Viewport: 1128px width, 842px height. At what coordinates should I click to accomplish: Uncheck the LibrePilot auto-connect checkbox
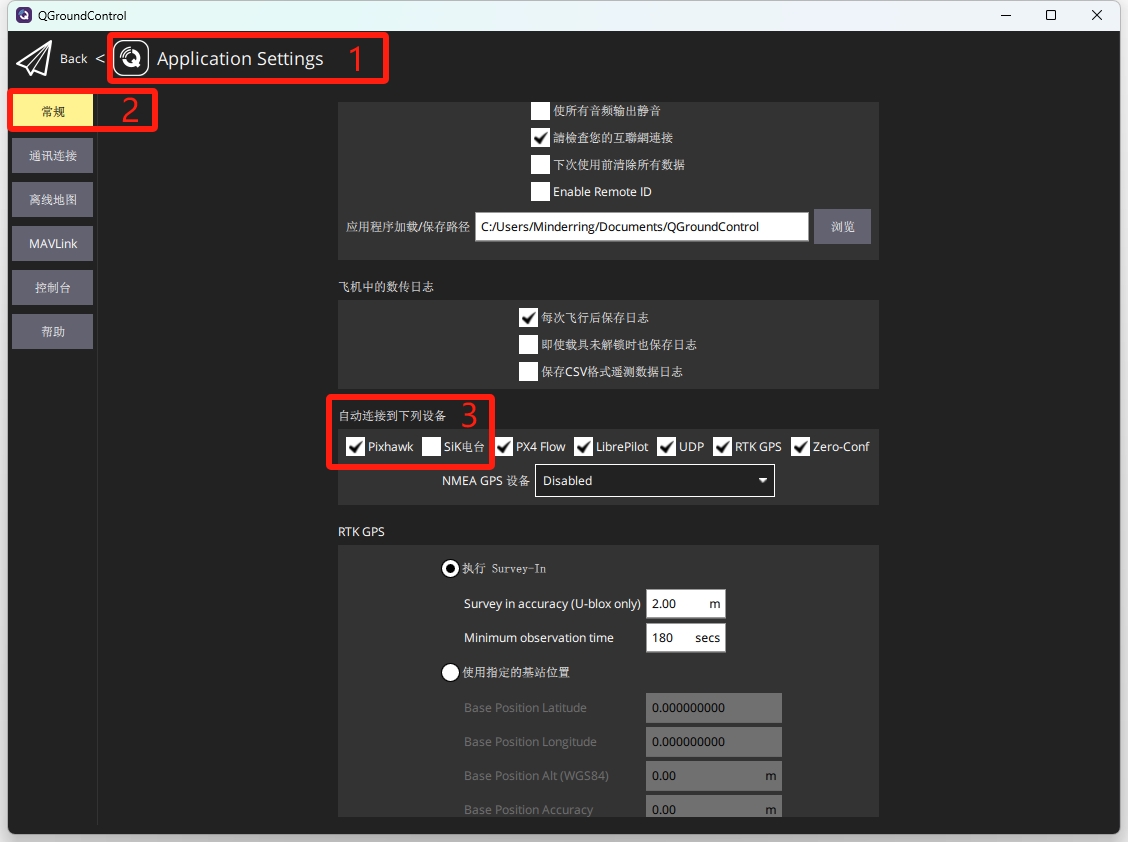(583, 446)
